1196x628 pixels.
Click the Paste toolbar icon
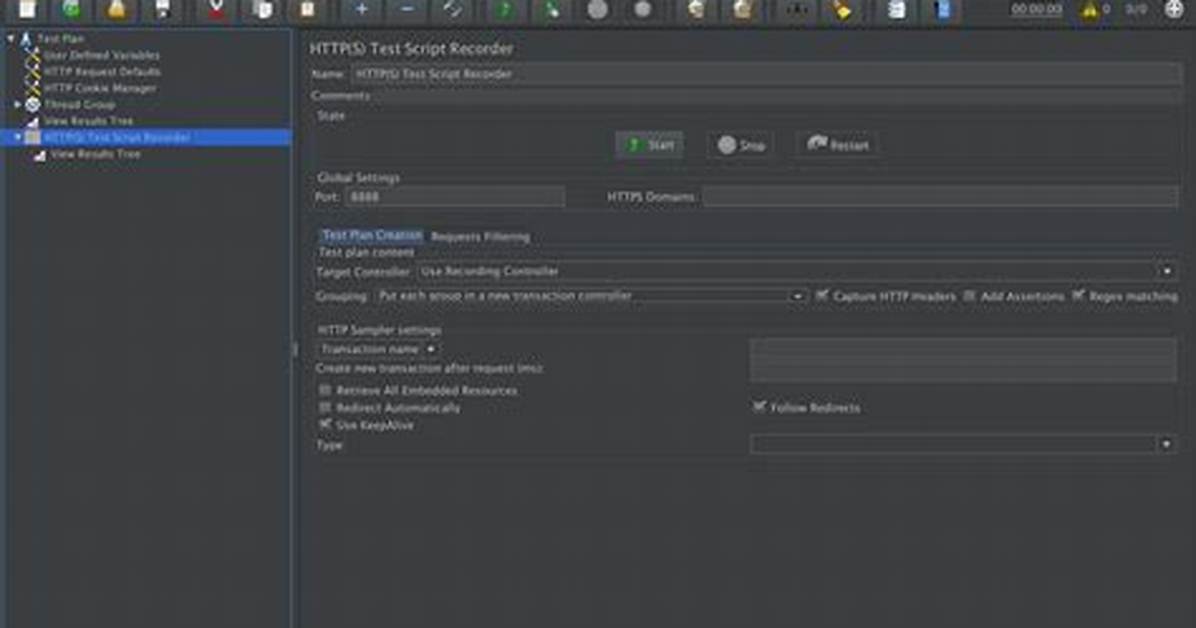coord(307,9)
